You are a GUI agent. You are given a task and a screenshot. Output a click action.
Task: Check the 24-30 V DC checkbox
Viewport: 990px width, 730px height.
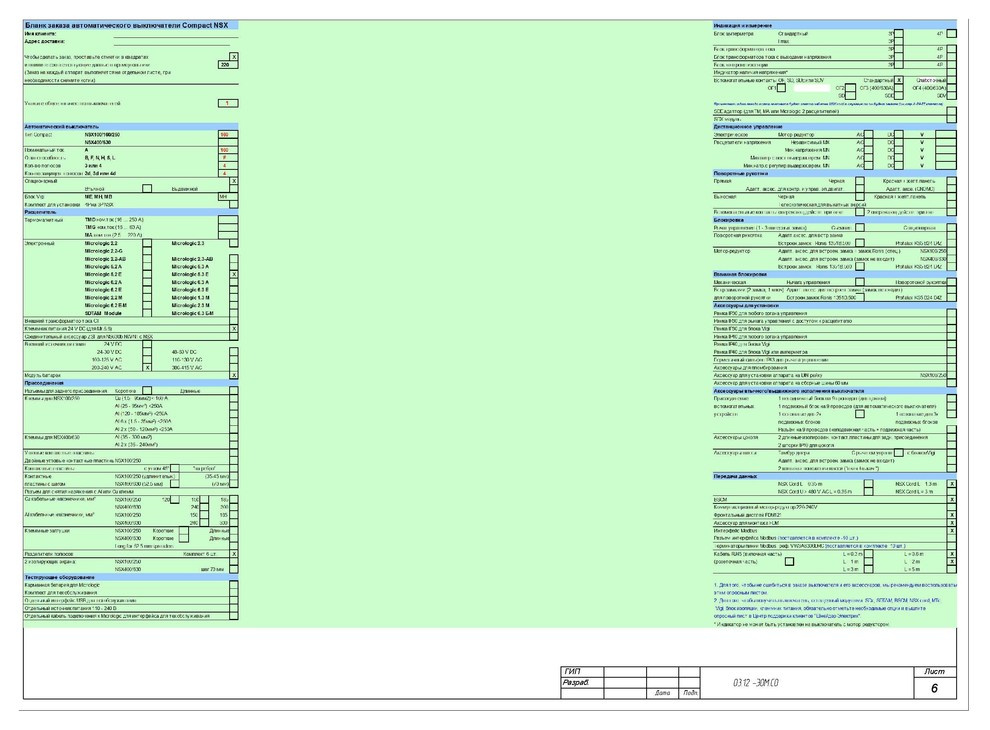point(147,352)
